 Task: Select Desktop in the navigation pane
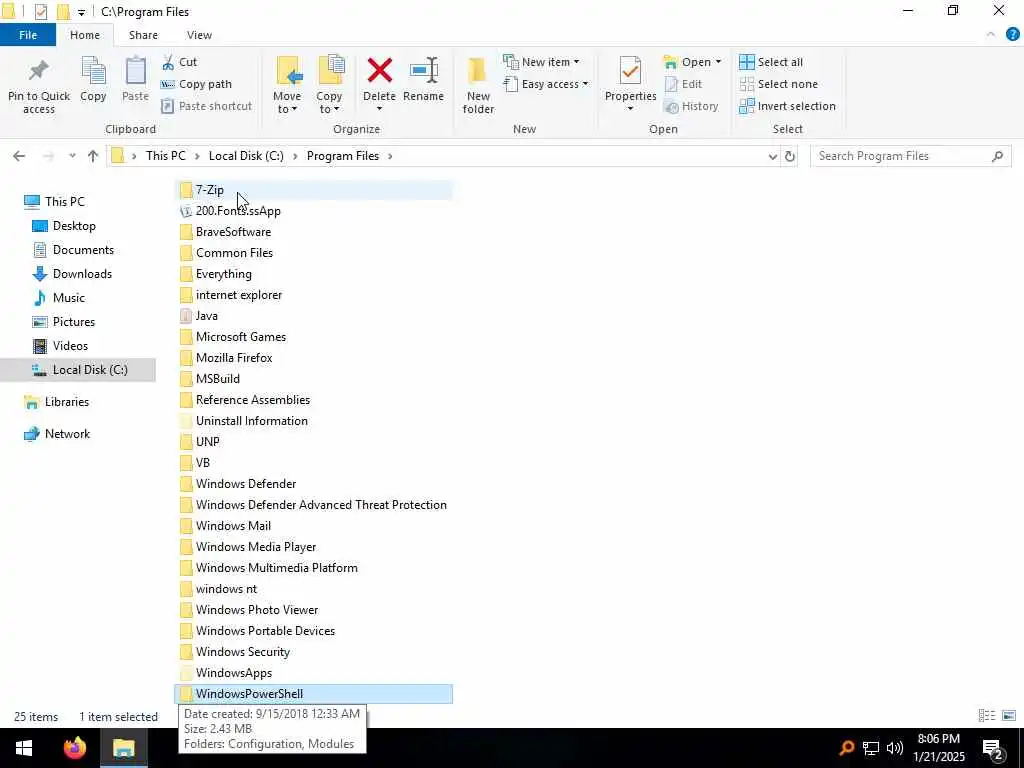click(74, 226)
